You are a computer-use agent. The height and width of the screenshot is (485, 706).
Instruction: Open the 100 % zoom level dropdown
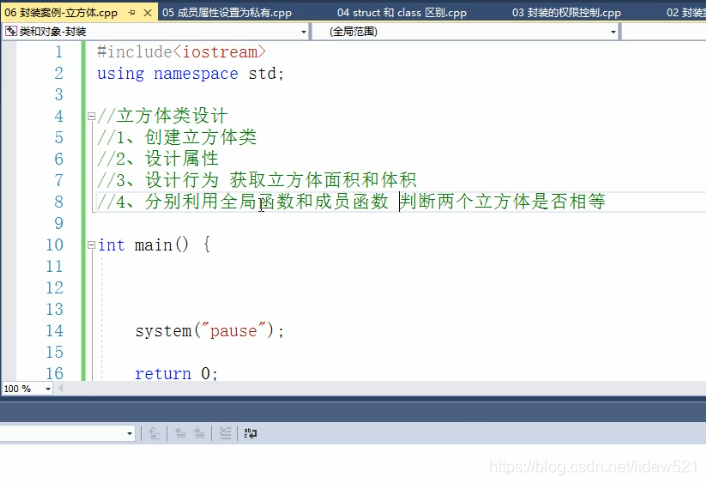[x=48, y=389]
